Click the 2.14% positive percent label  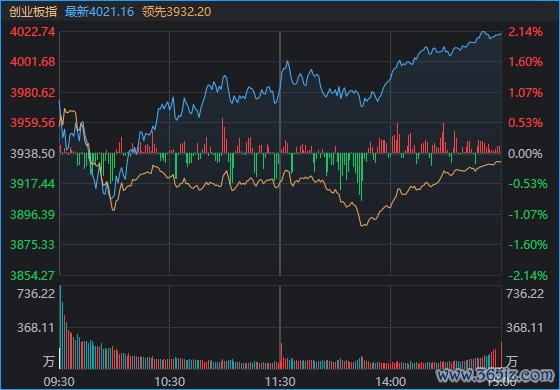click(x=525, y=32)
